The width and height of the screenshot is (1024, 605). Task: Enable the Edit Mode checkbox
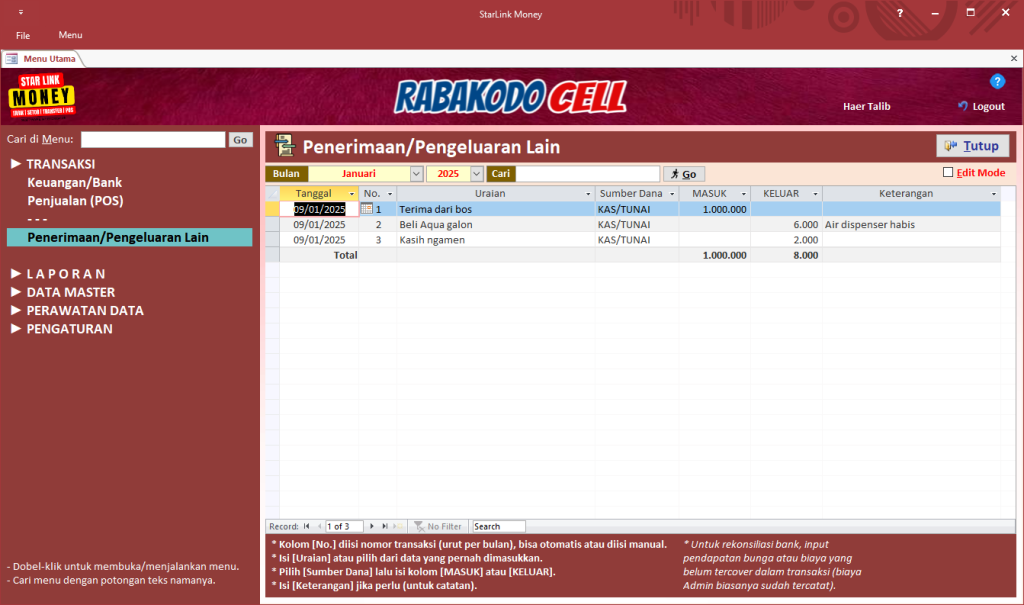(x=948, y=172)
